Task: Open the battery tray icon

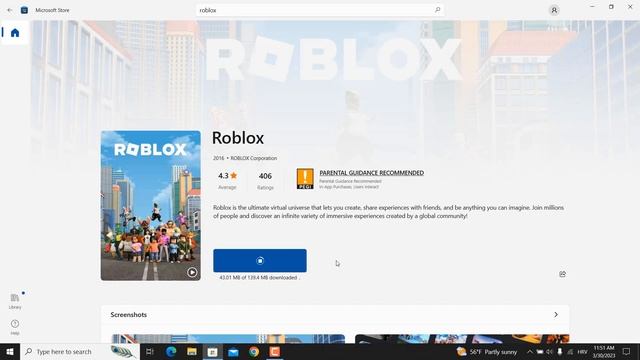Action: click(x=540, y=351)
